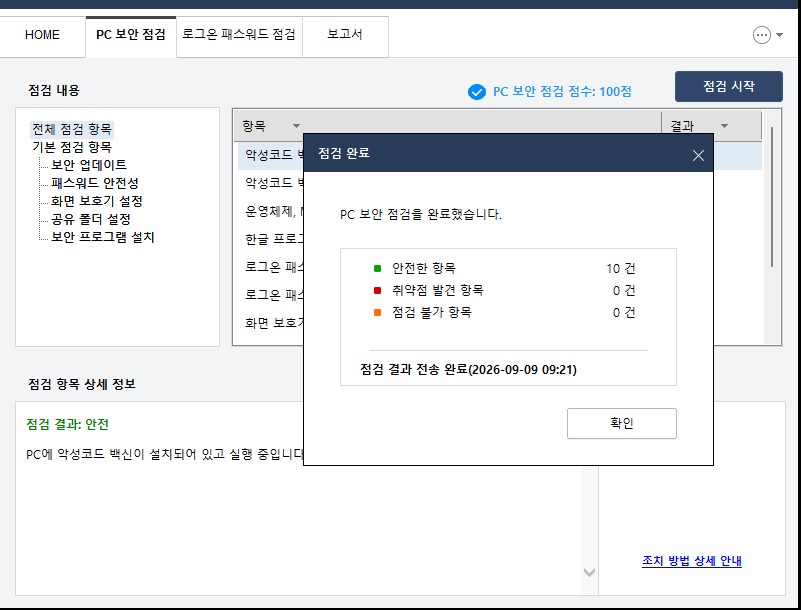Click the 점검 결과: 안전 text
The width and height of the screenshot is (801, 610).
[x=67, y=425]
